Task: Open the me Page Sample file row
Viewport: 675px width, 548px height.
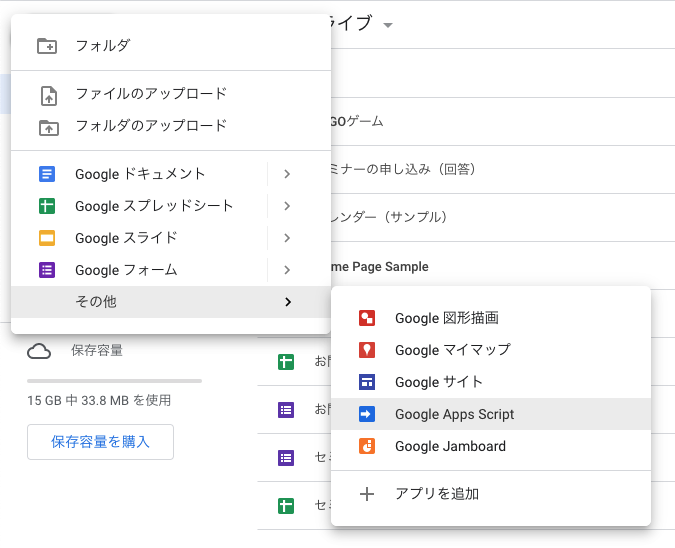Action: tap(503, 266)
